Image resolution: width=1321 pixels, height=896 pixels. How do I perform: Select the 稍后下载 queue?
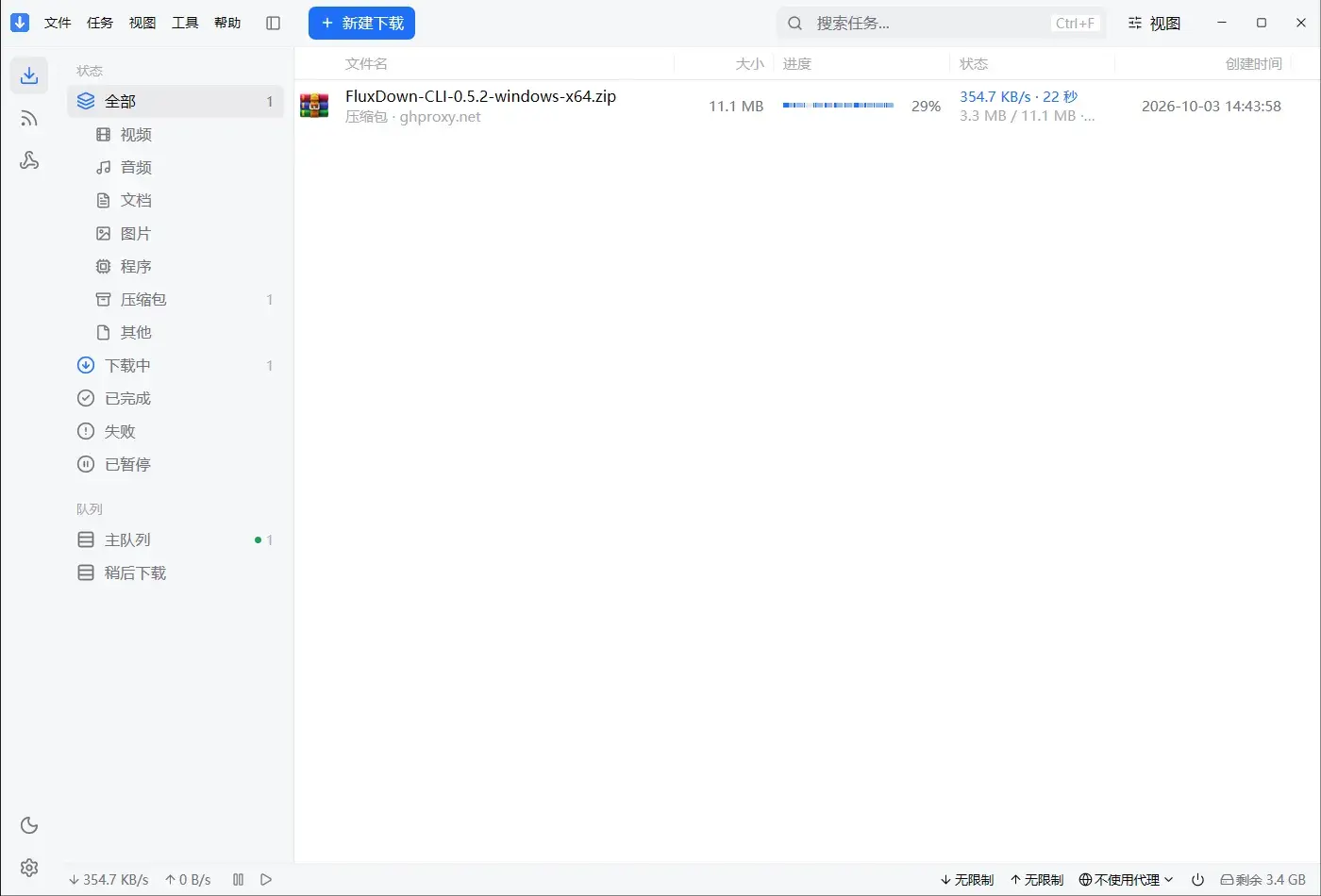click(x=176, y=572)
